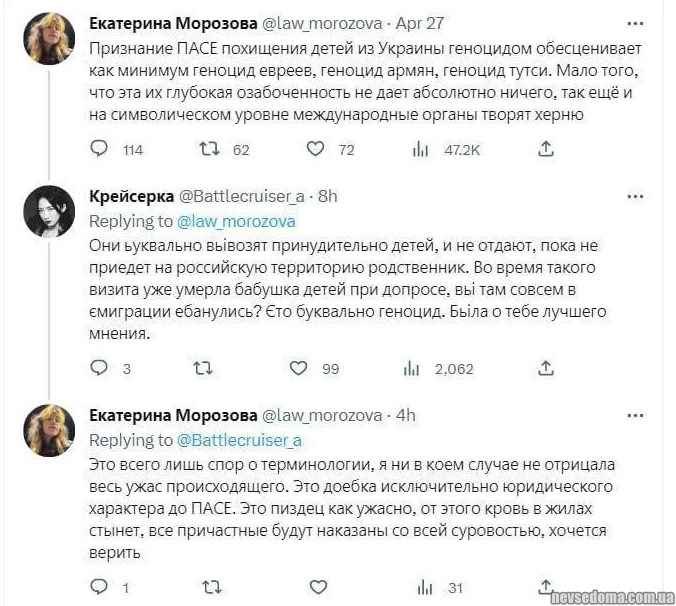Viewport: 676px width, 606px height.
Task: Open more options on the 4h-old tweet
Action: pos(635,414)
